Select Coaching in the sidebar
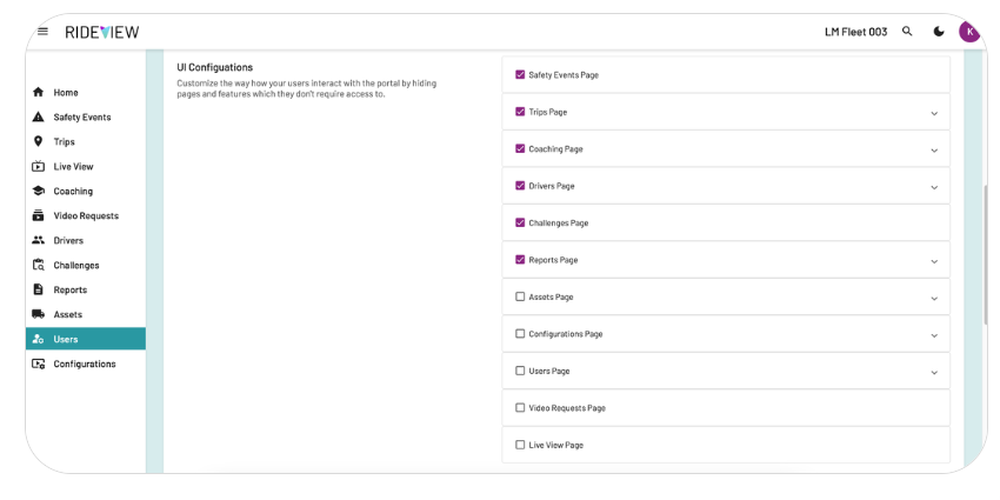 (x=85, y=191)
